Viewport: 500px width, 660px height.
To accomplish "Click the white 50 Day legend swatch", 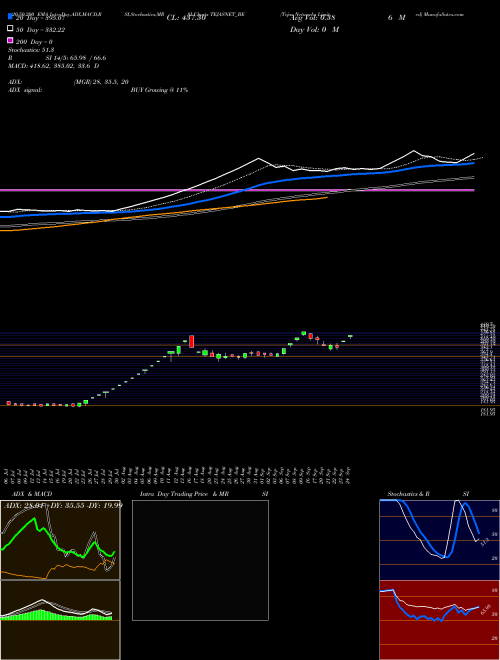I will [x=10, y=29].
